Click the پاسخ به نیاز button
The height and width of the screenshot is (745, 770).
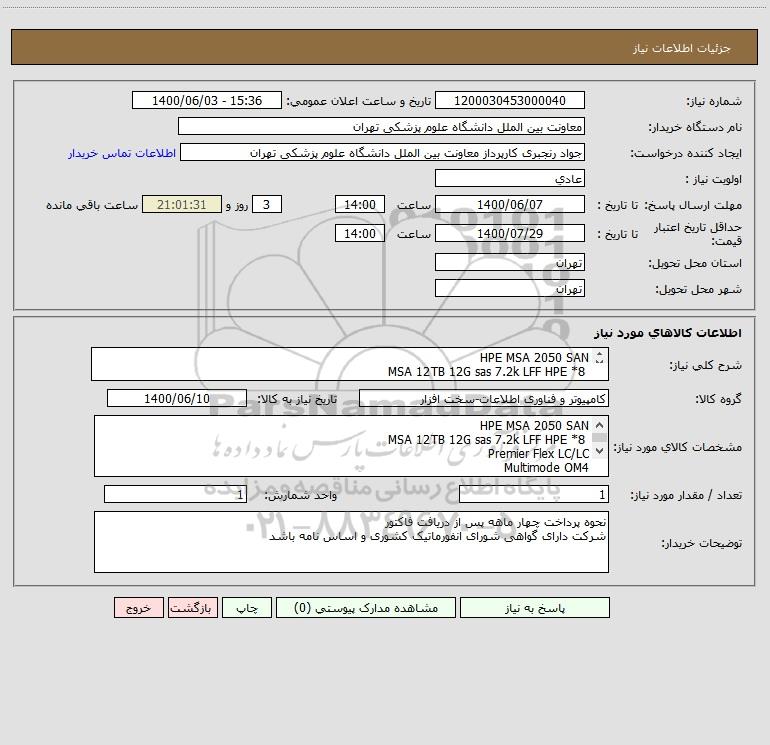535,607
